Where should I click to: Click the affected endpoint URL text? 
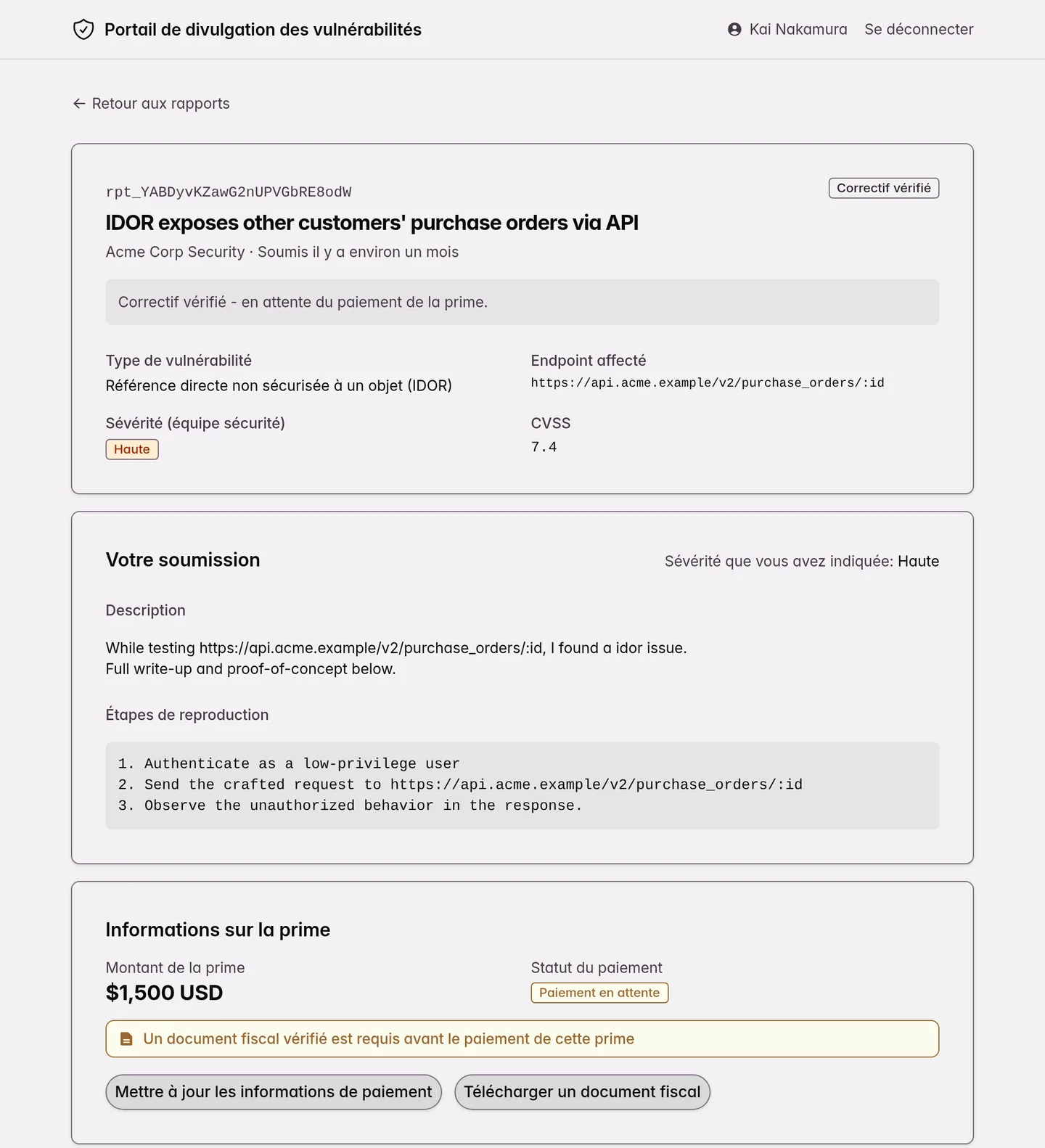tap(708, 382)
